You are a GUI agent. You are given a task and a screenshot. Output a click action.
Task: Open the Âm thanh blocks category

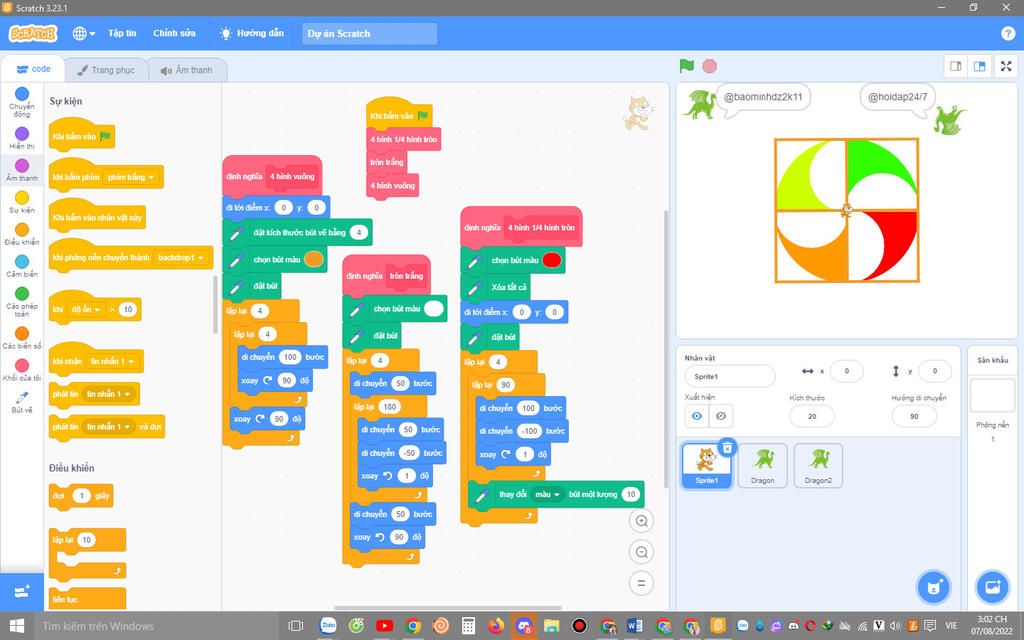(22, 170)
